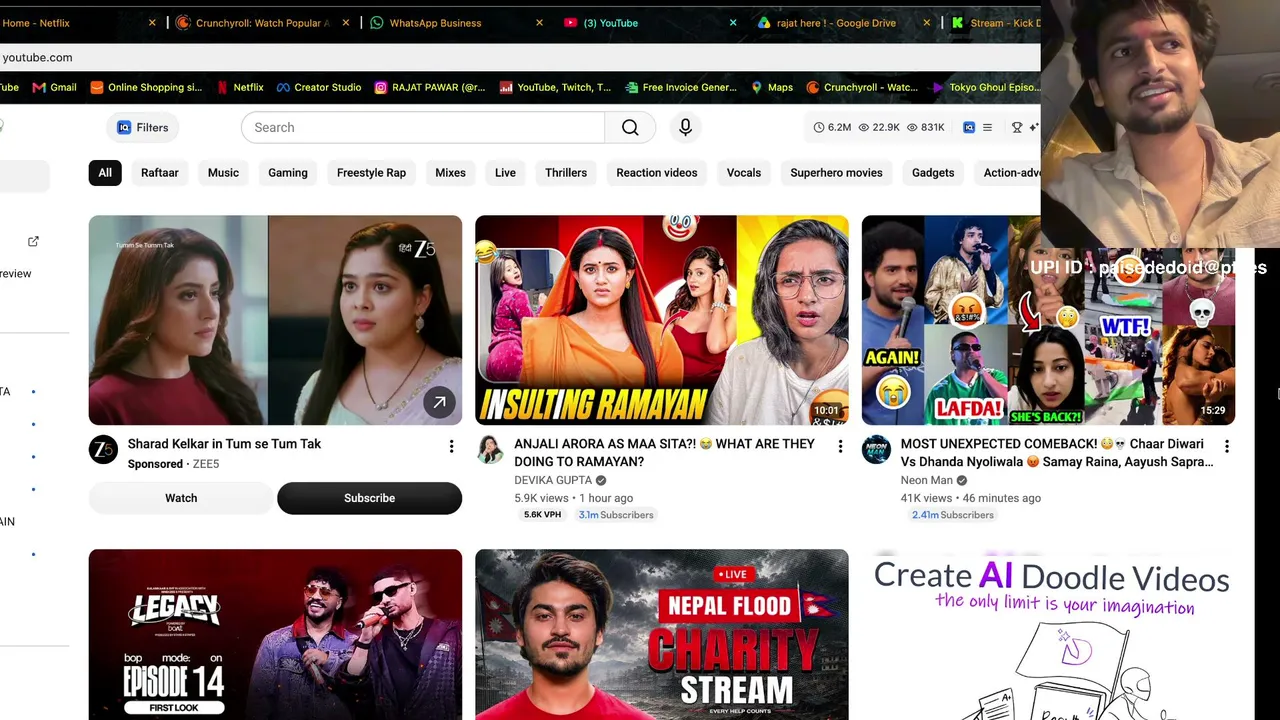Open the Gmail bookmark
1280x720 pixels.
(54, 87)
